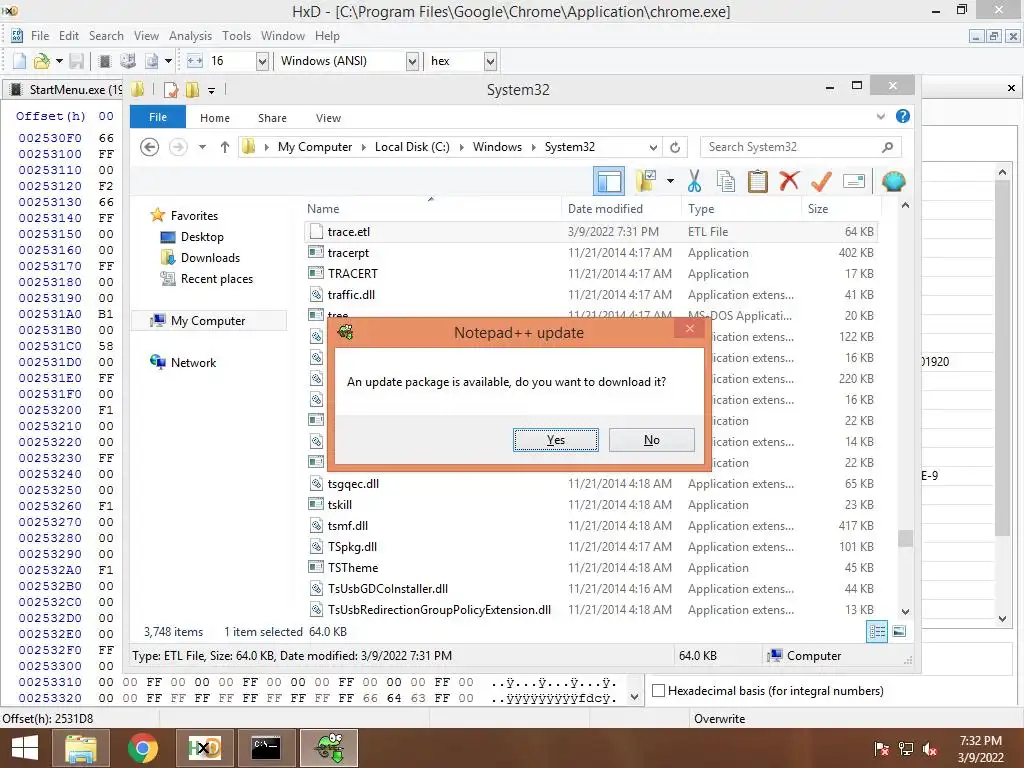The height and width of the screenshot is (768, 1024).
Task: Click the red X Delete icon
Action: (x=790, y=181)
